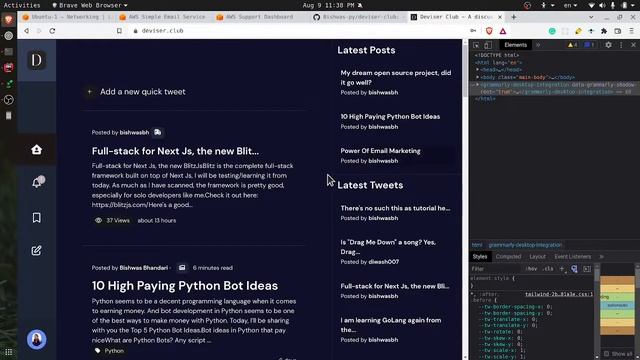This screenshot has width=640, height=360.
Task: Activate DevTools element inspector cursor icon
Action: click(476, 45)
